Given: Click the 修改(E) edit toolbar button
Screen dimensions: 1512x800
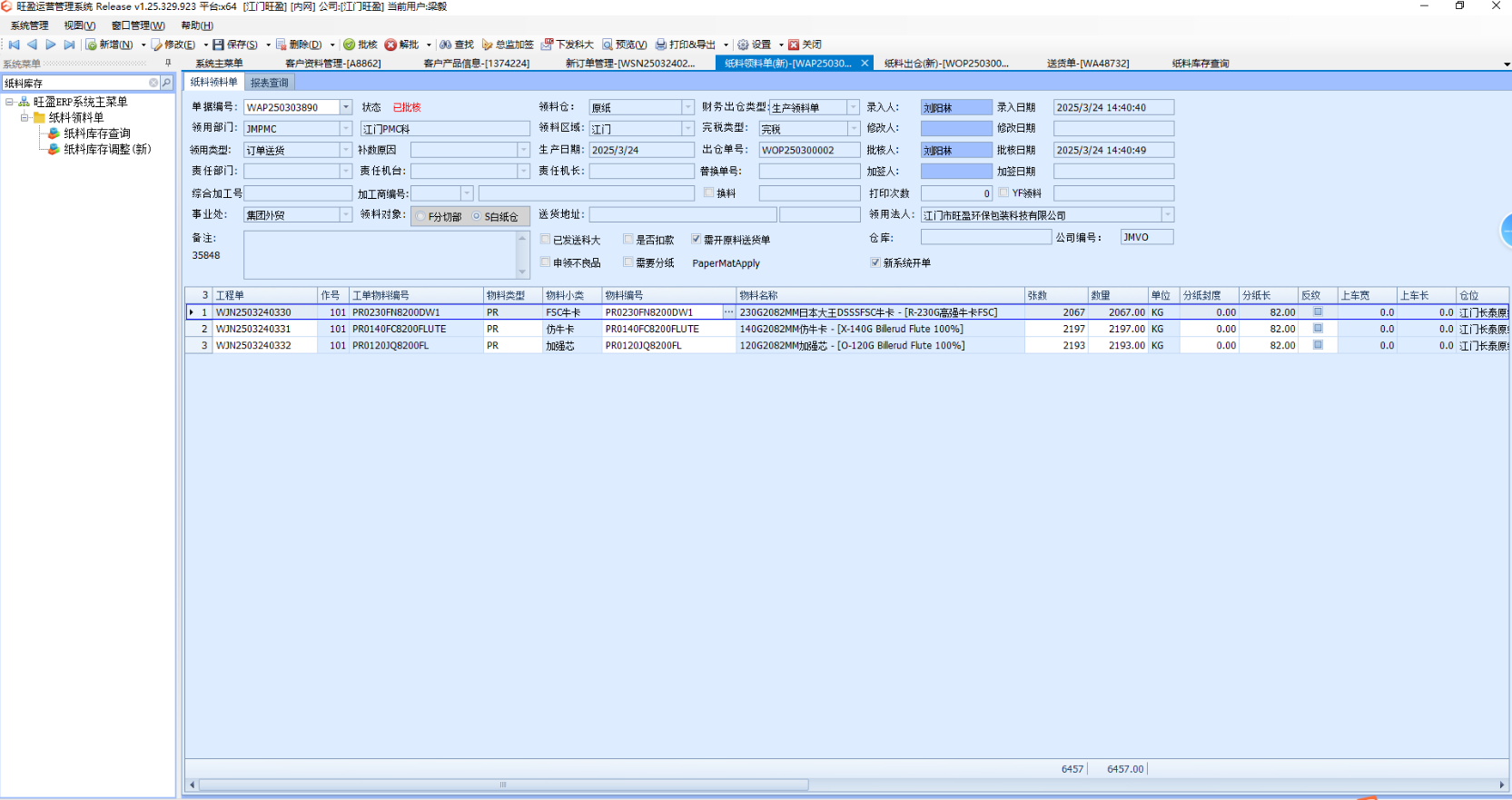Looking at the screenshot, I should (173, 44).
